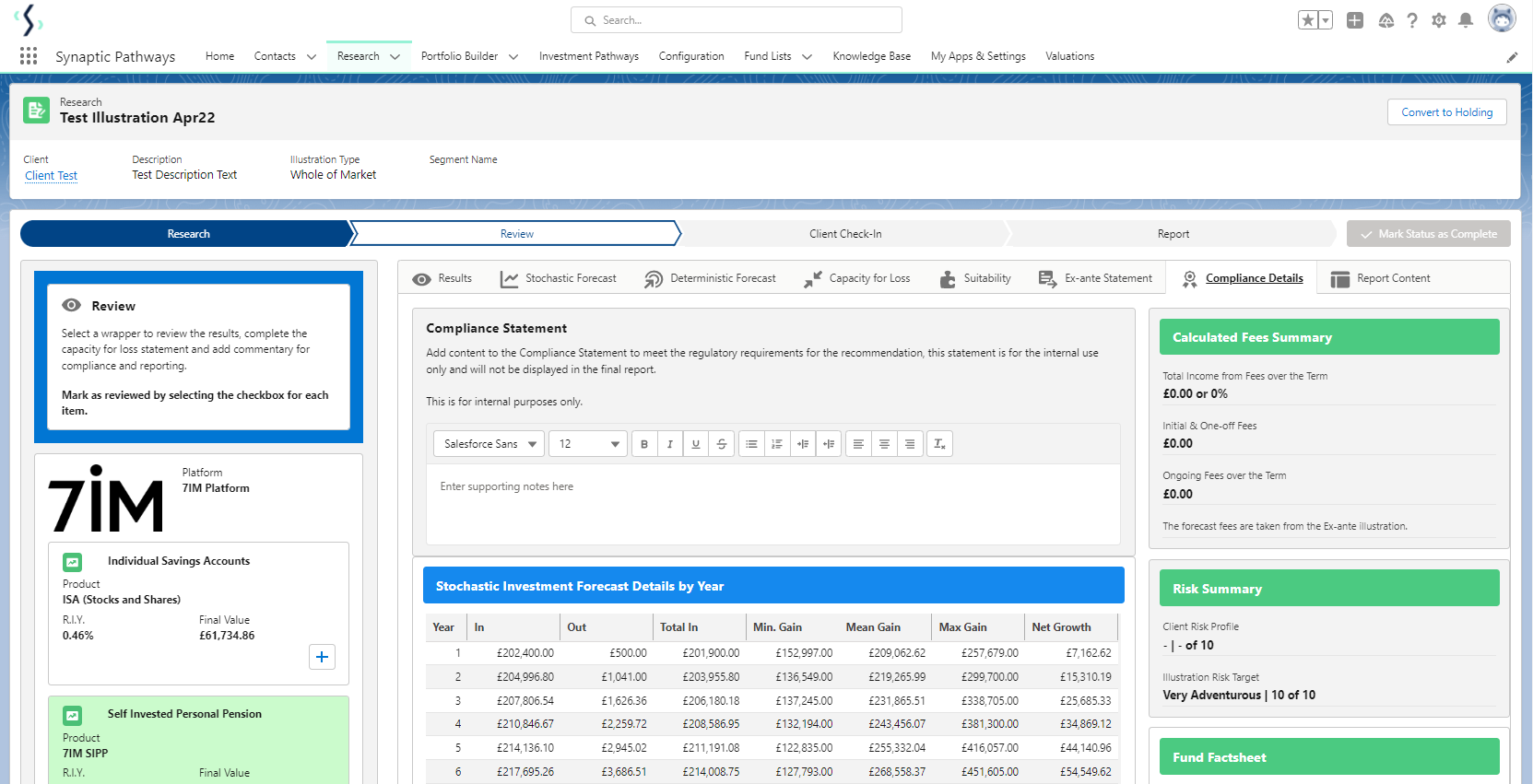Click the remove formatting icon

click(938, 444)
